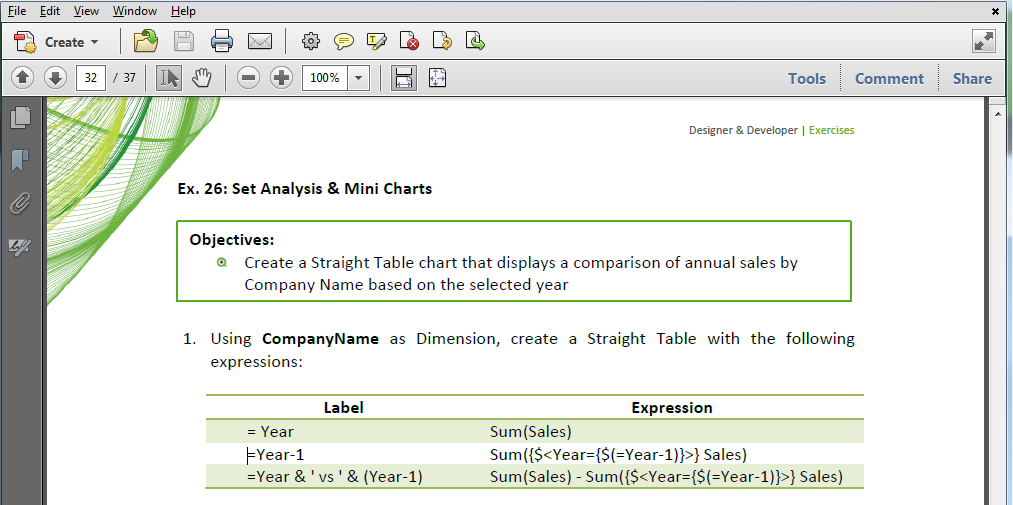
Task: Open the Attachments paperclip panel
Action: pyautogui.click(x=20, y=204)
